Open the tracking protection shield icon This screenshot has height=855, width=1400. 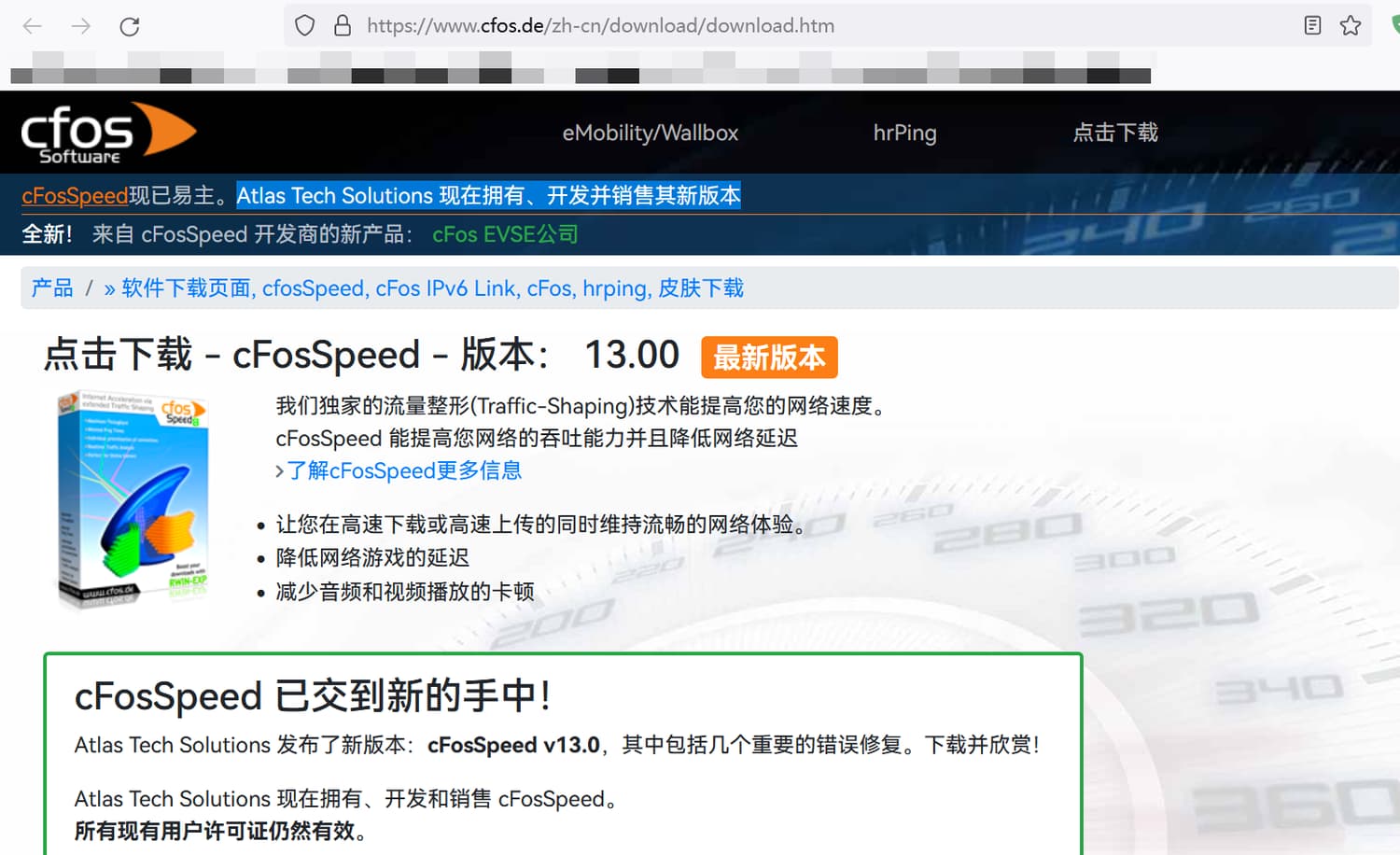click(x=304, y=26)
